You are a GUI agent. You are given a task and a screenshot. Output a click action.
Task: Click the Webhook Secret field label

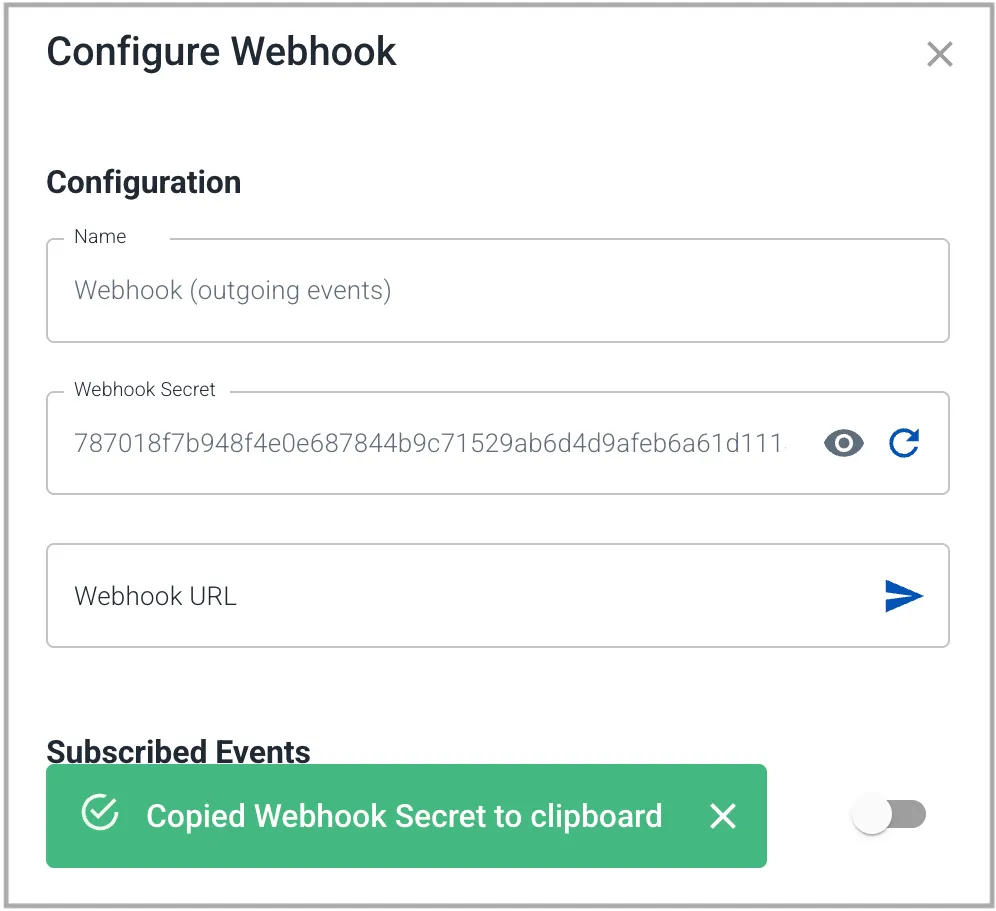tap(145, 389)
